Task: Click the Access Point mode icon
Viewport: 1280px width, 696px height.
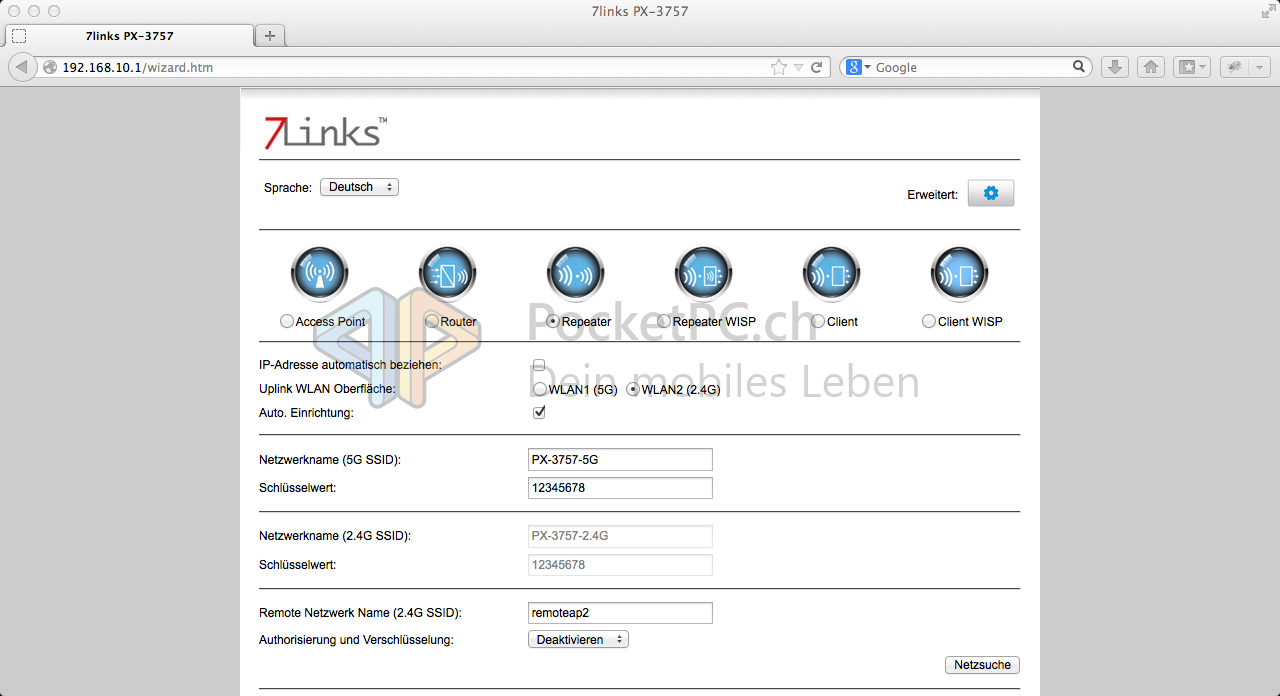Action: [319, 273]
